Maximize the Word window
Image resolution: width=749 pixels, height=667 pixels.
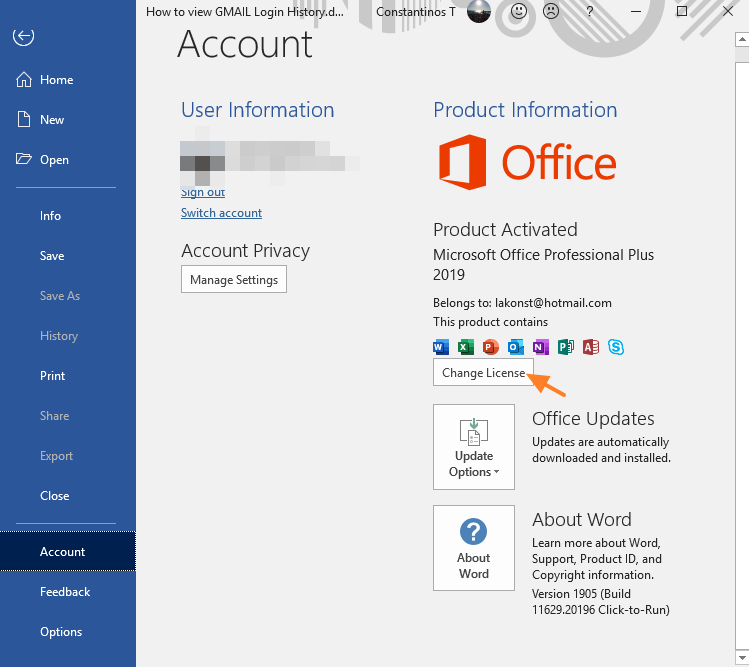682,11
